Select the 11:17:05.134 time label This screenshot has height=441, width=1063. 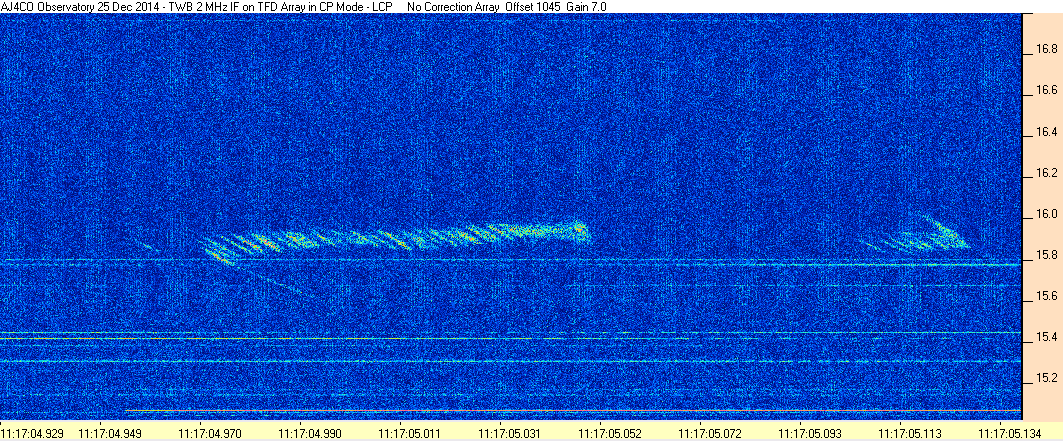click(1009, 432)
